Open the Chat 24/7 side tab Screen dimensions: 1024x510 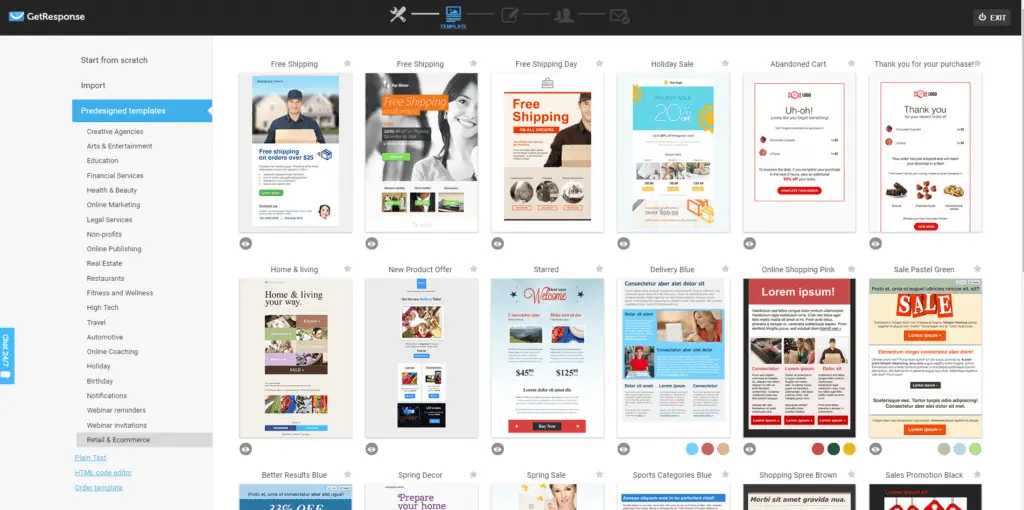pos(7,356)
